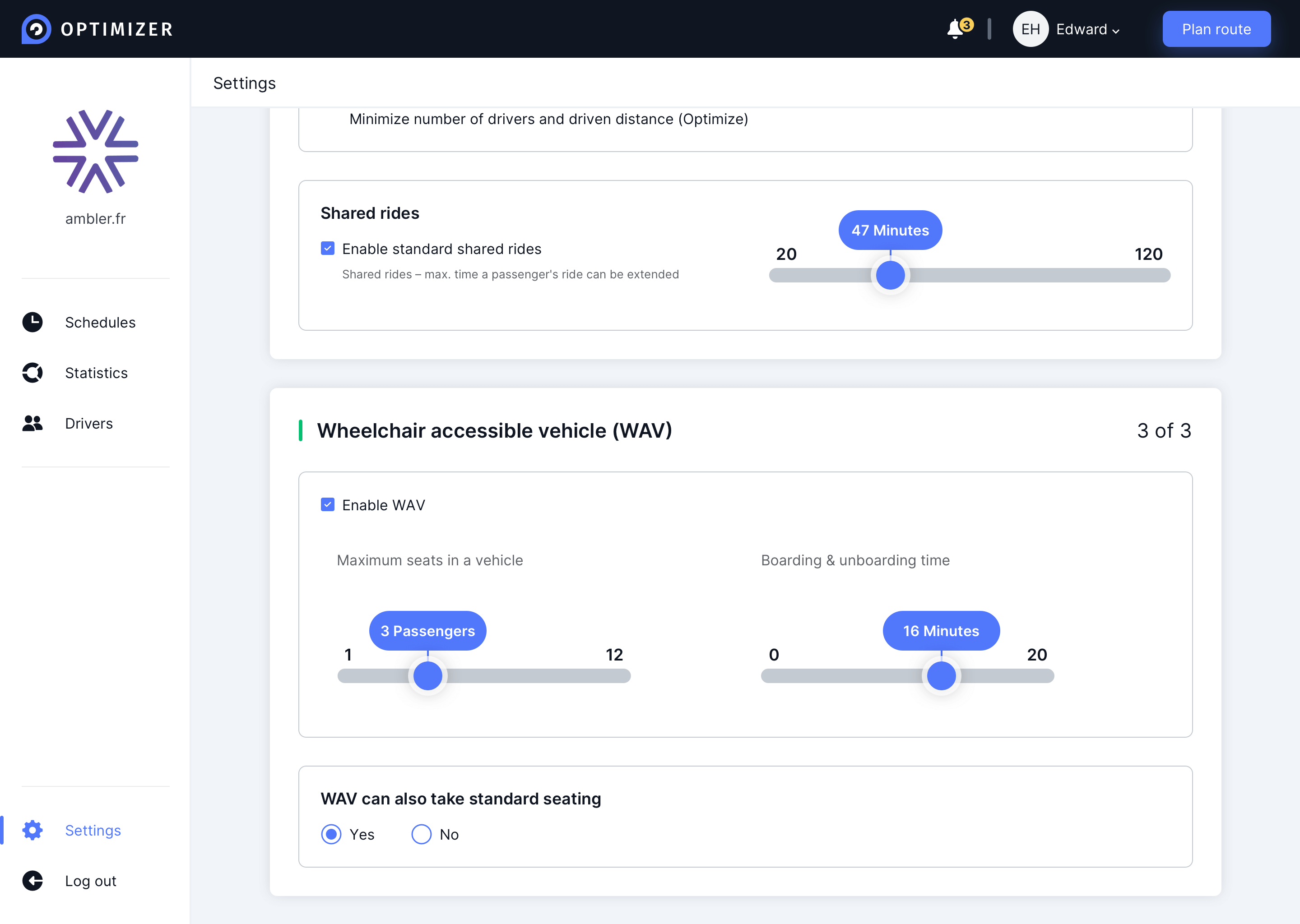The image size is (1300, 924).
Task: Click the Optimizer logo icon
Action: [36, 29]
